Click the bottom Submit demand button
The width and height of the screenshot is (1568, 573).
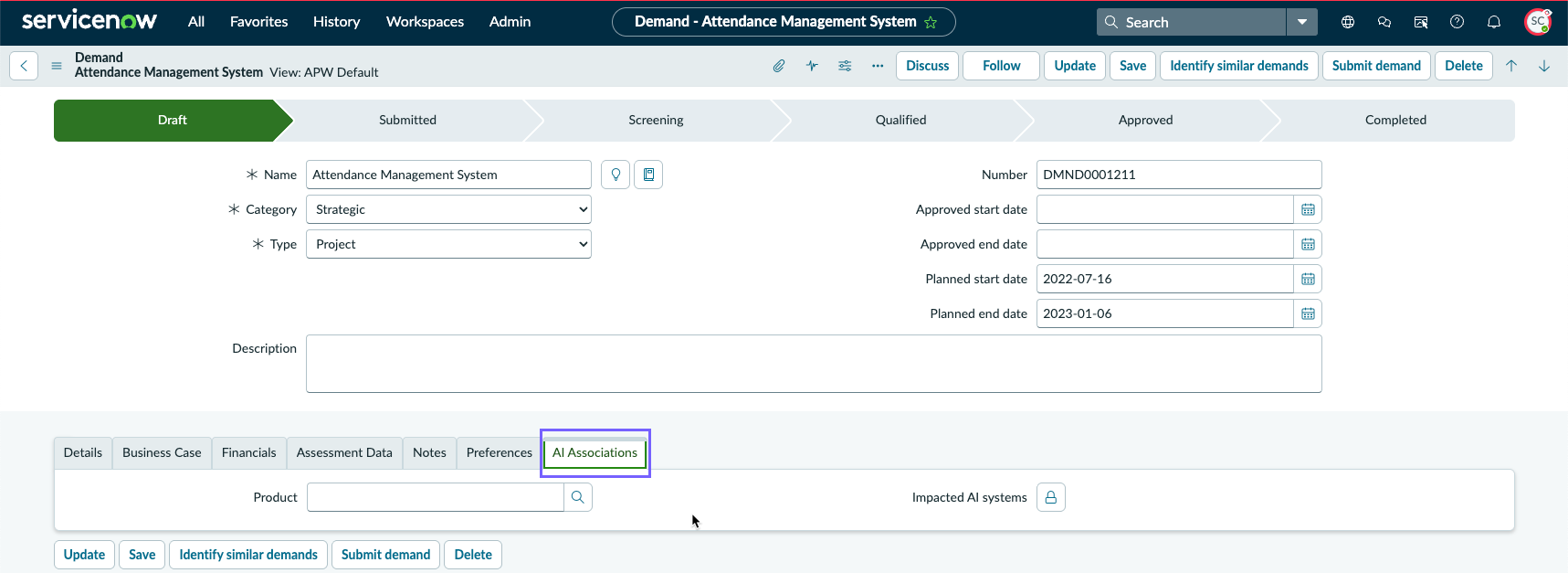pos(386,555)
